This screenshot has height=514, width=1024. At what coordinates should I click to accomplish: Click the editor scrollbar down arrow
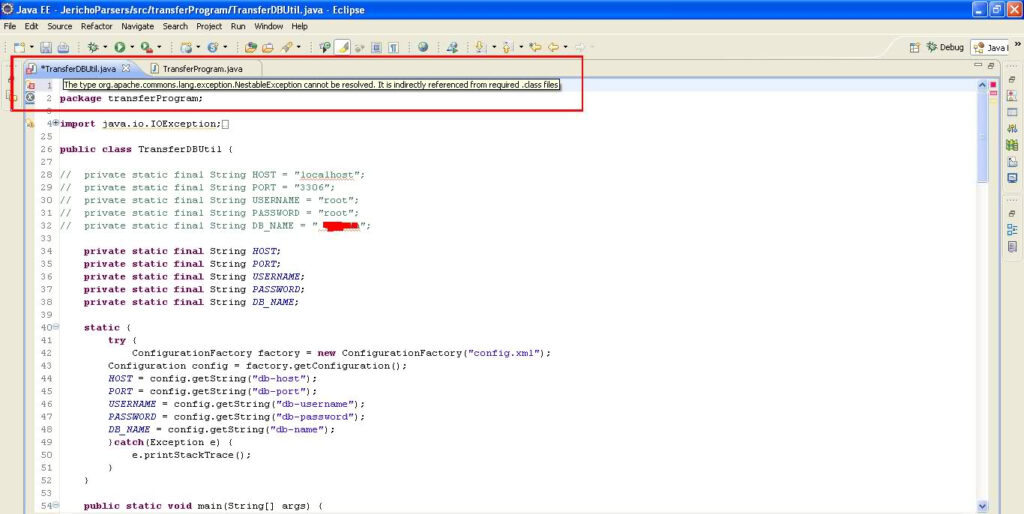(982, 506)
